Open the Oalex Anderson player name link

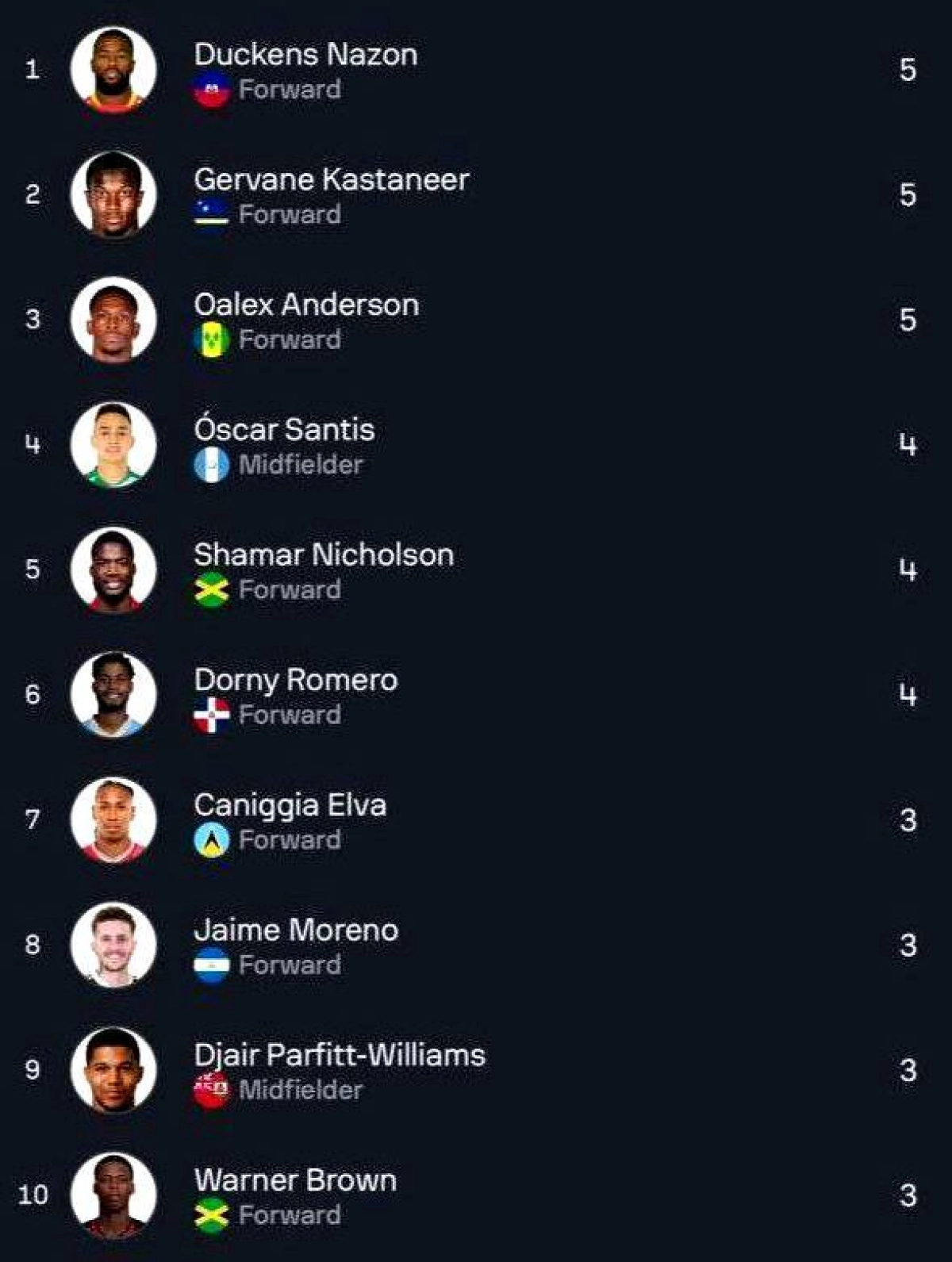coord(306,305)
